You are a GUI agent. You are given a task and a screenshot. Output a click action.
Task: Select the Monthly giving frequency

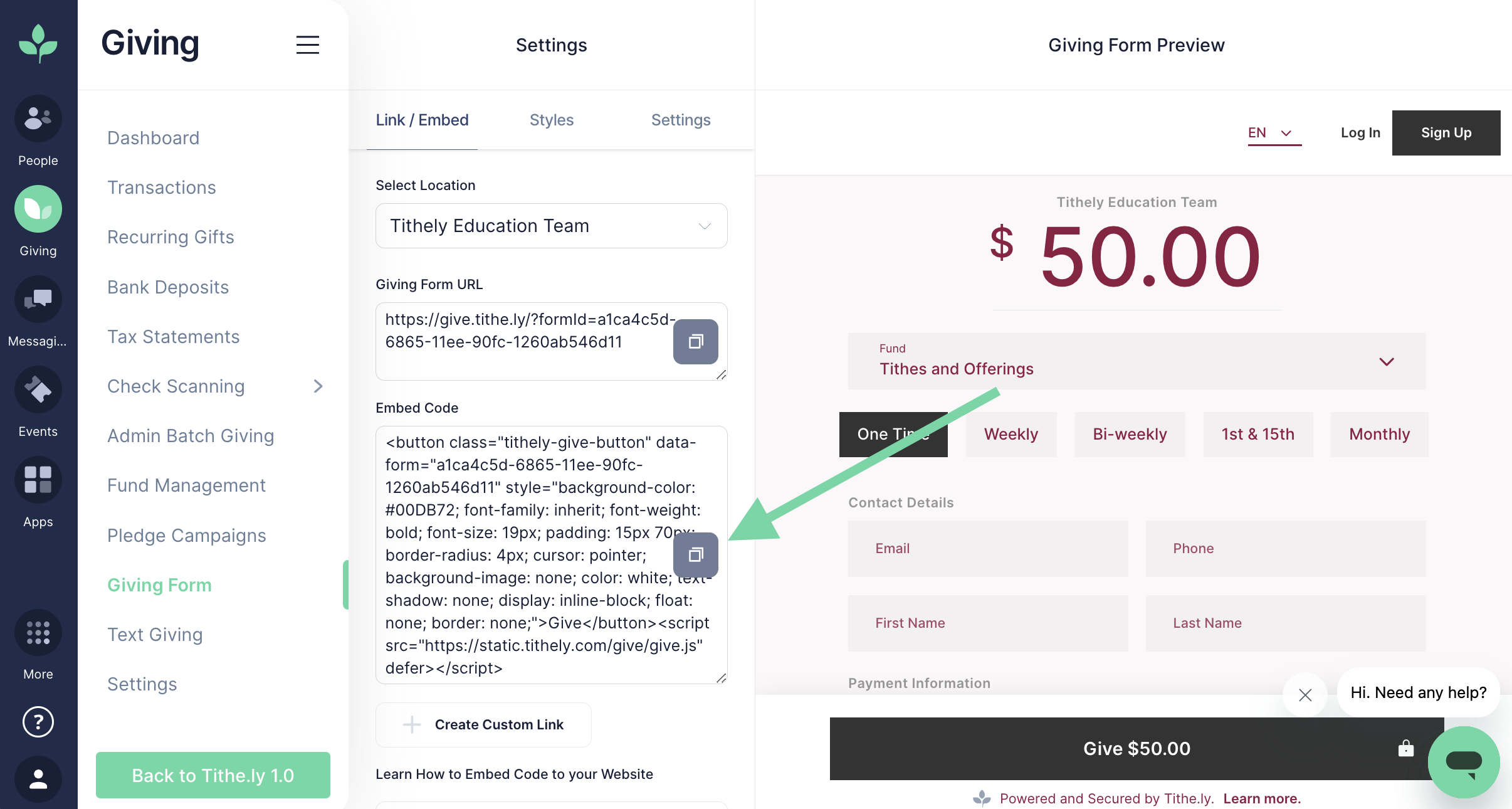pyautogui.click(x=1379, y=435)
